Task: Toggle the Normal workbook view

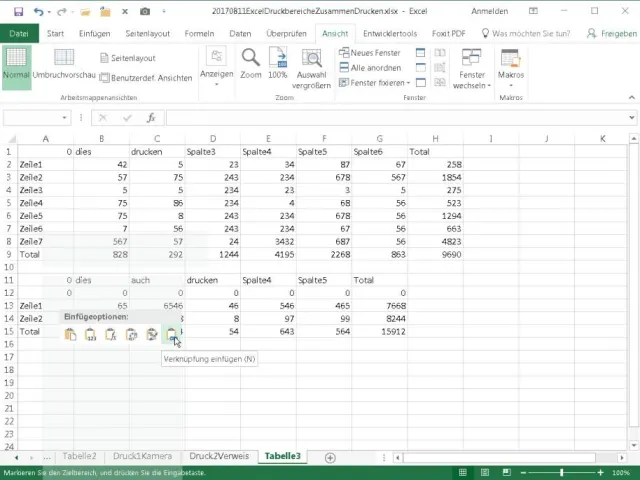Action: [x=16, y=64]
